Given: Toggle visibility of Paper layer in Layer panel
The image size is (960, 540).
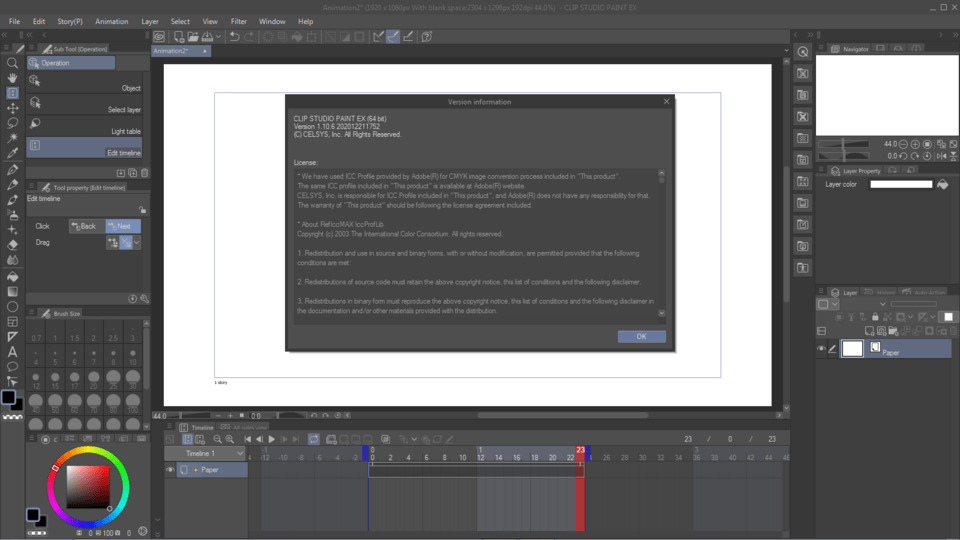Looking at the screenshot, I should click(x=822, y=349).
